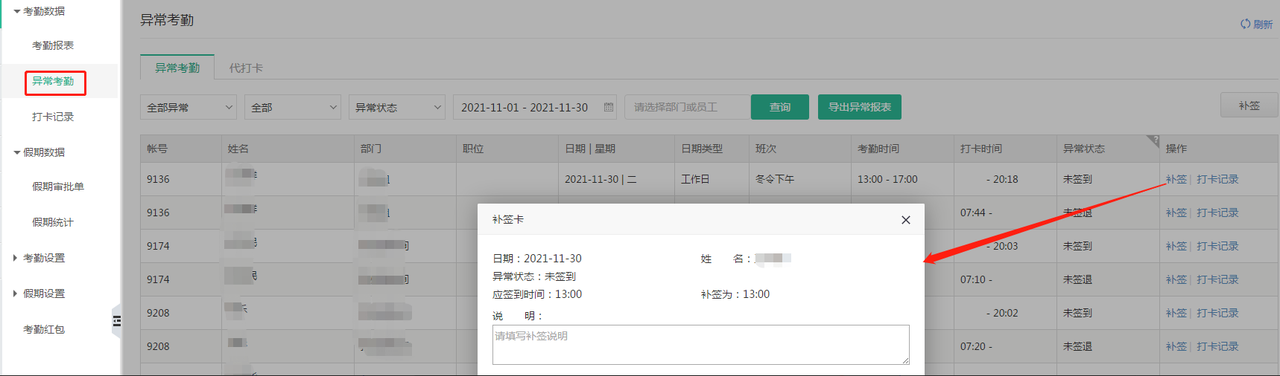1280x376 pixels.
Task: Open the 异常状态 dropdown
Action: (x=397, y=107)
